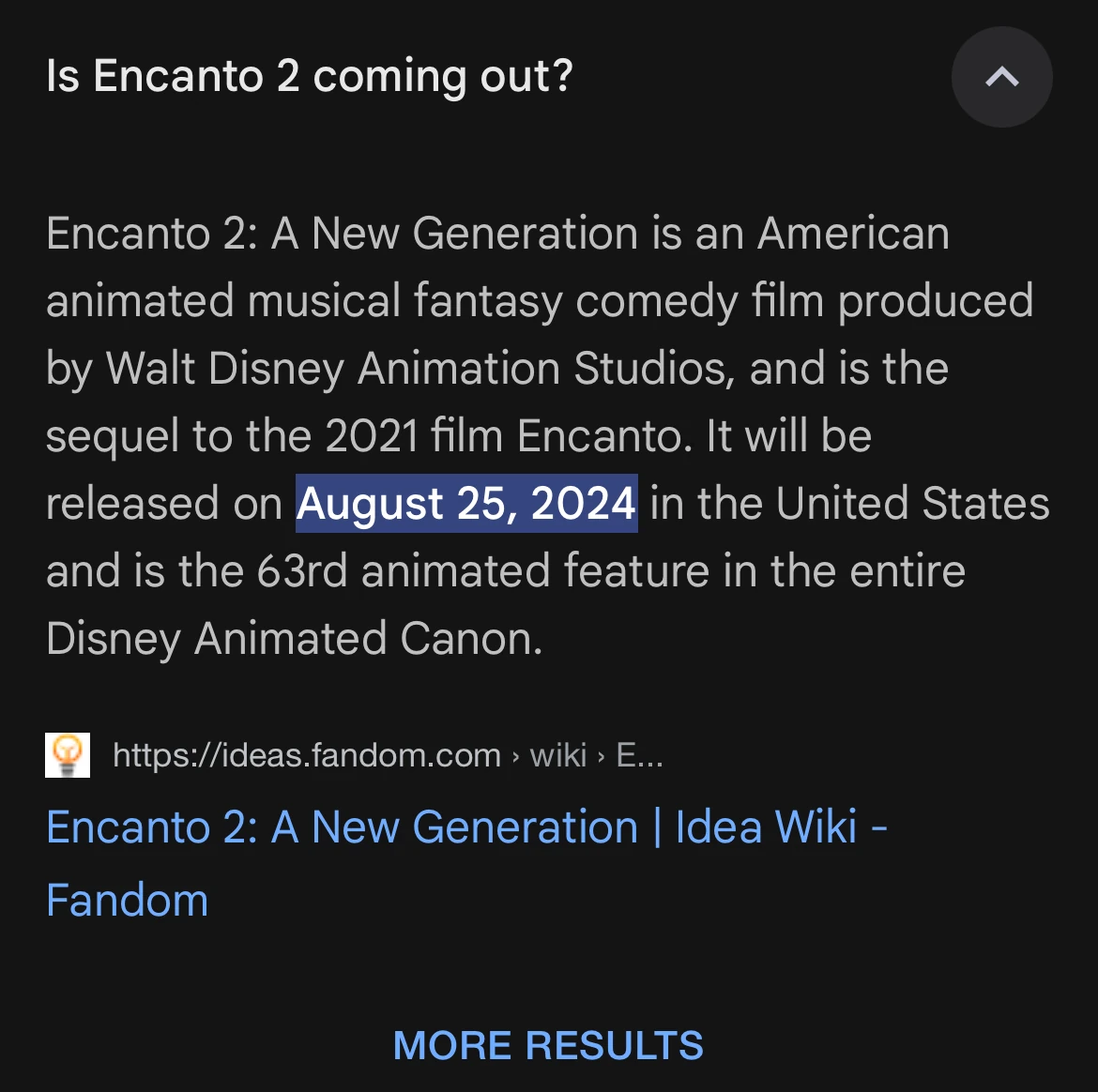This screenshot has width=1098, height=1092.
Task: Click the highlighted date August 25, 2024
Action: click(x=466, y=503)
